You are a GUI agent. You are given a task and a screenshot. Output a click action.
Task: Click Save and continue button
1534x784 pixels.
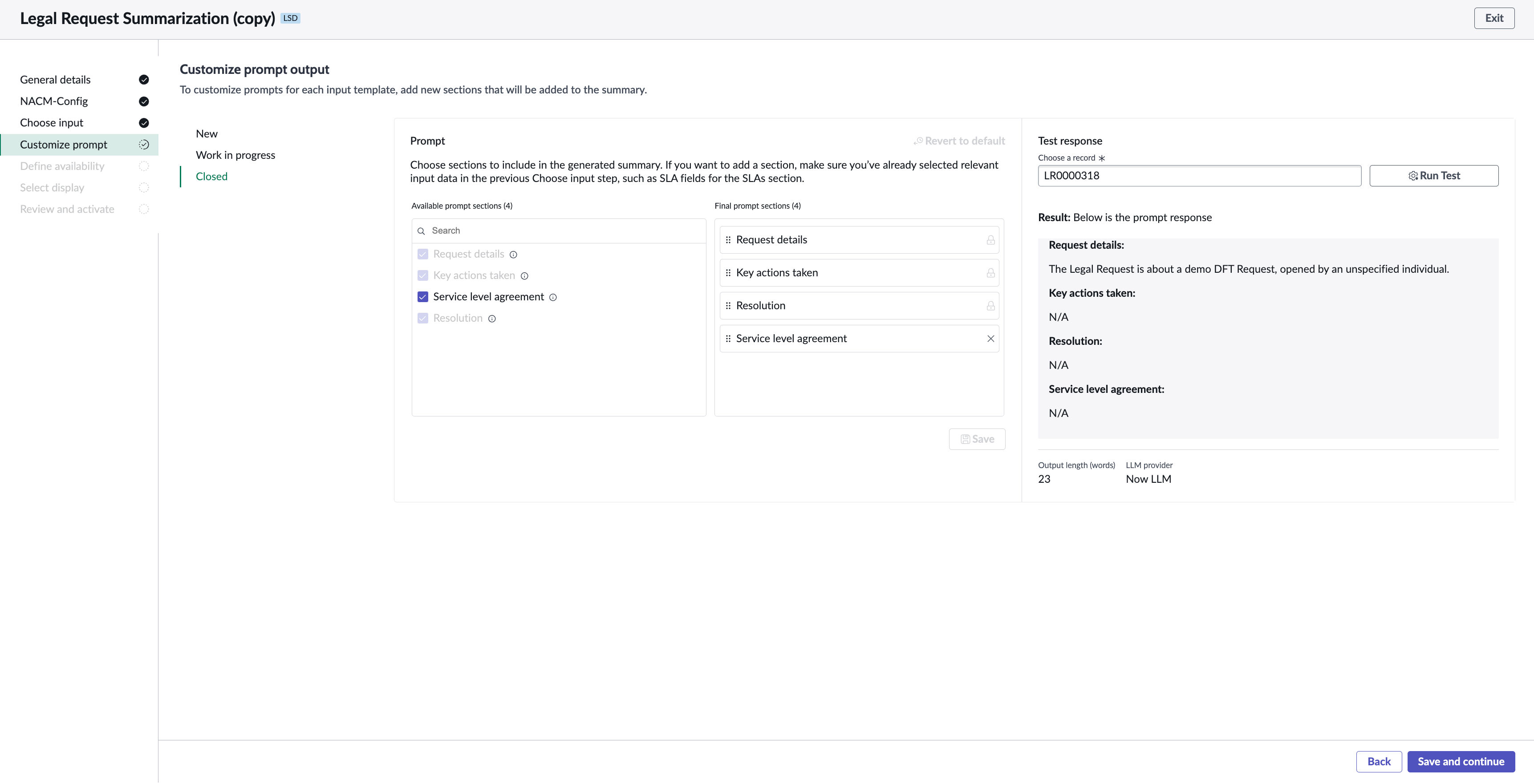pos(1461,762)
